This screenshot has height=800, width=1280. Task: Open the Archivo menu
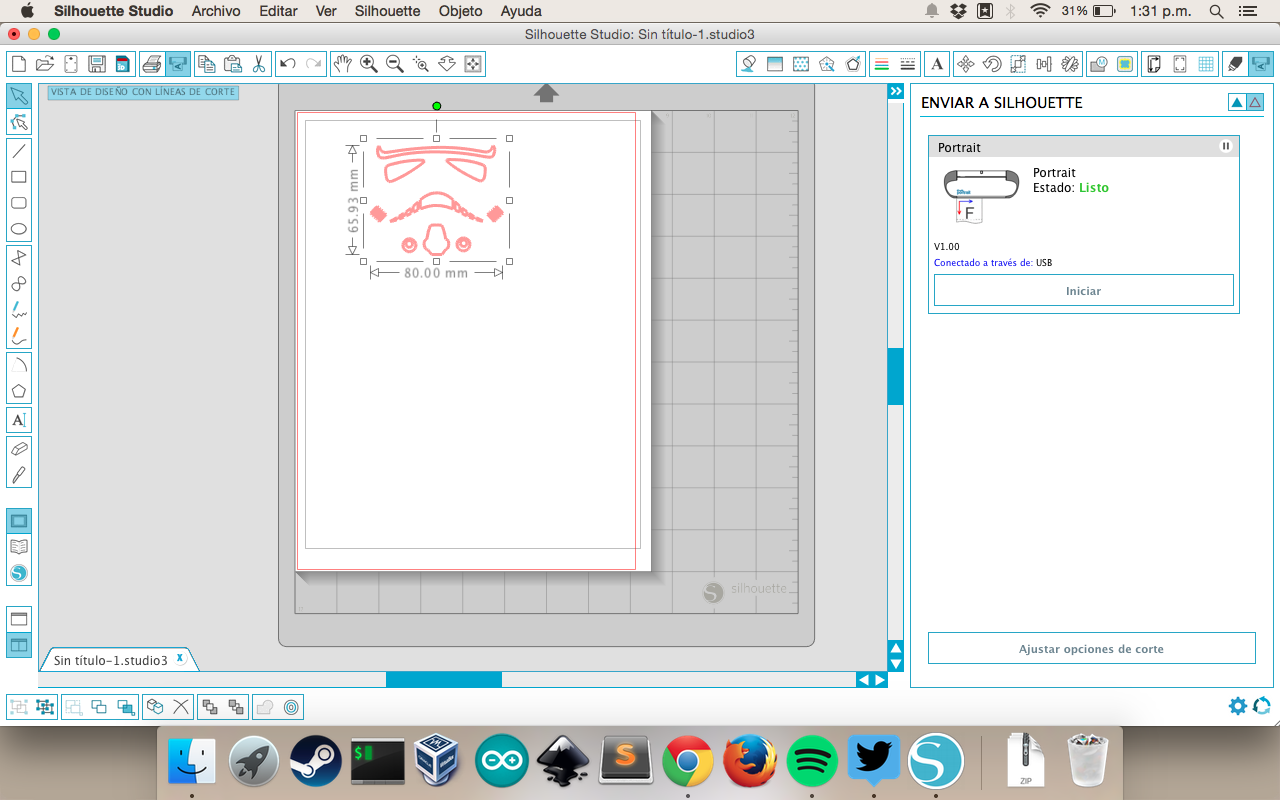pyautogui.click(x=216, y=11)
